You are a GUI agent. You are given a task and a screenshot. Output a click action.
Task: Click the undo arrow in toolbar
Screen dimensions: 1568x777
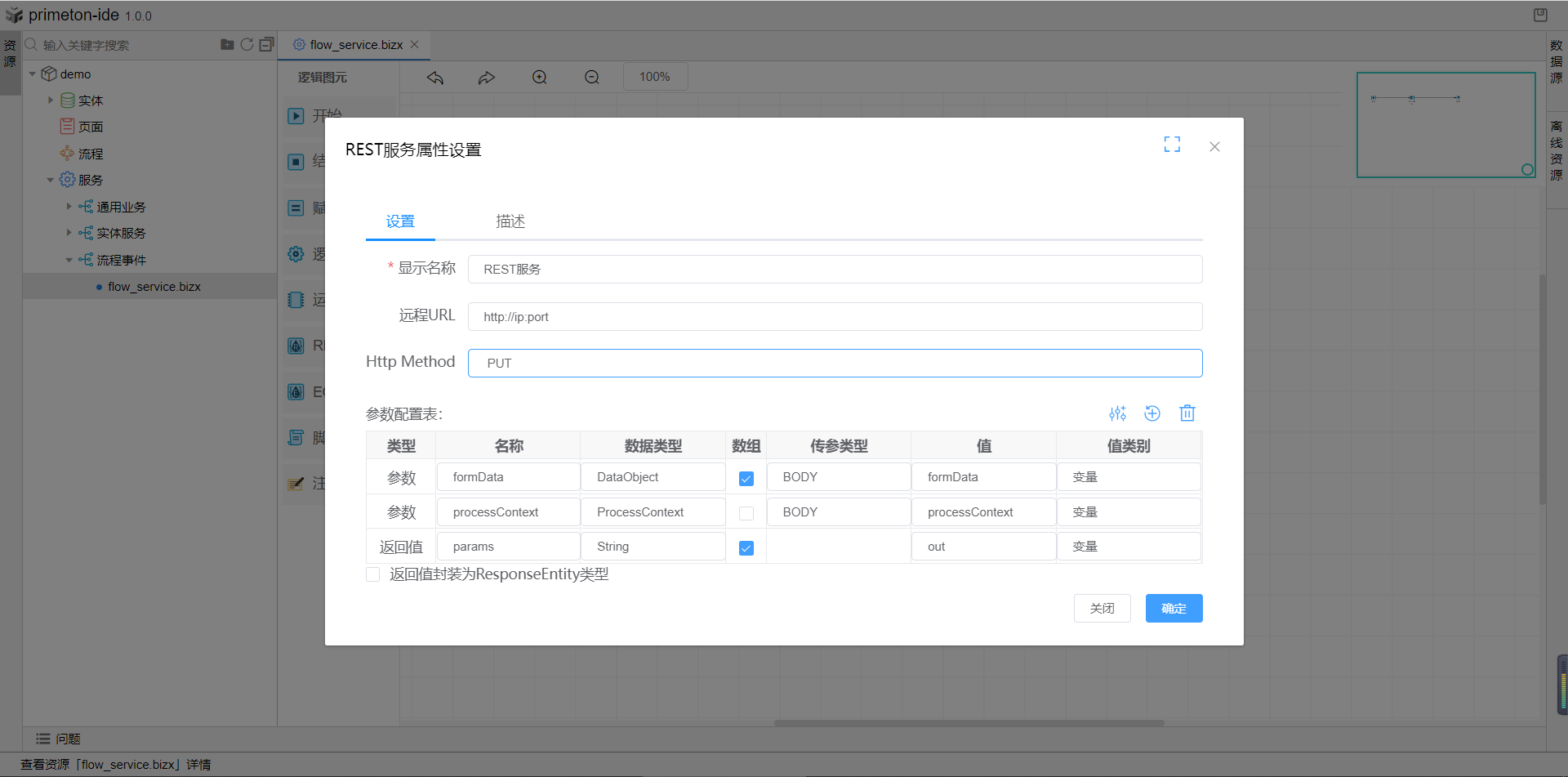tap(435, 77)
